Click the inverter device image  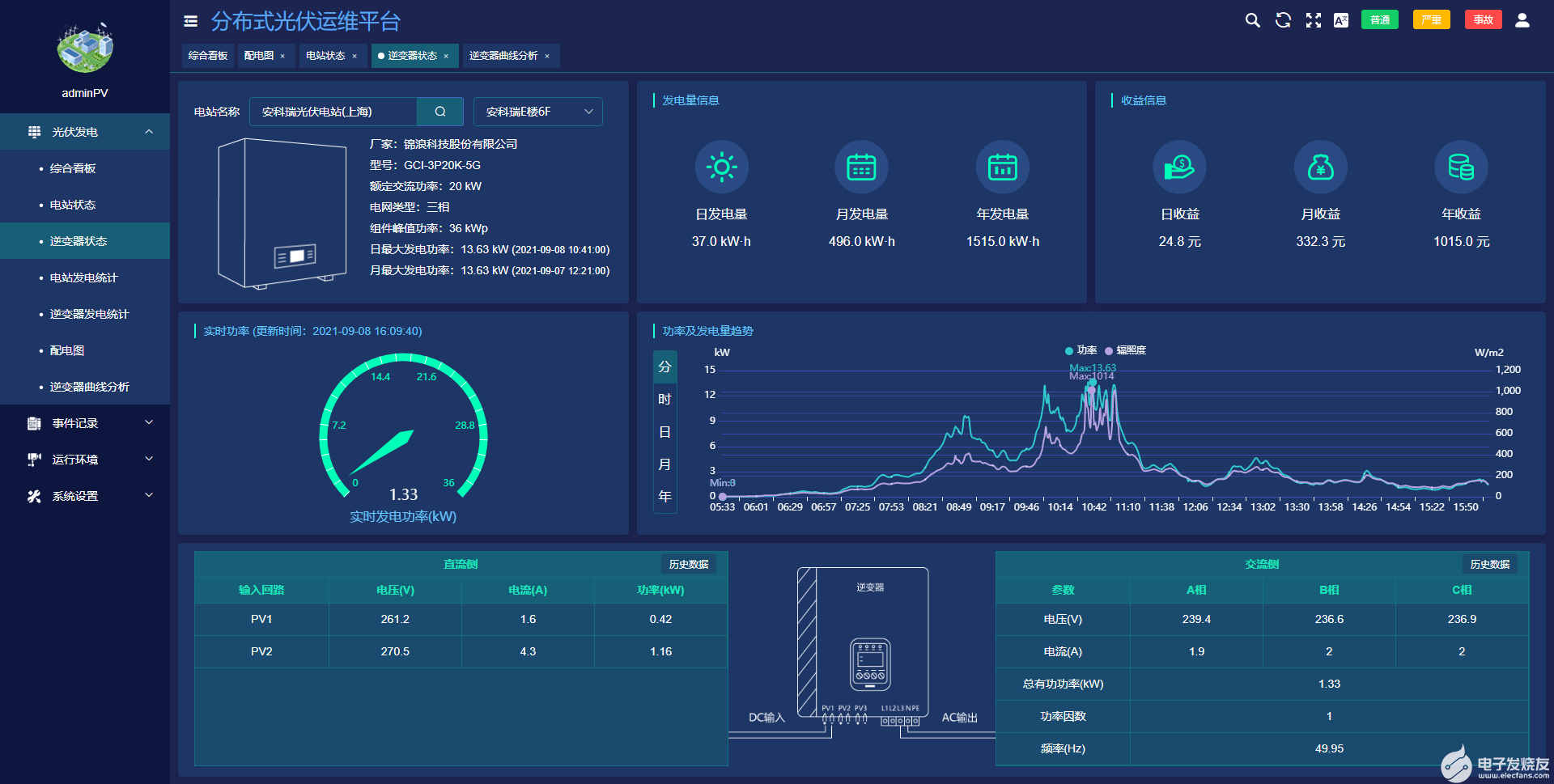(x=282, y=214)
